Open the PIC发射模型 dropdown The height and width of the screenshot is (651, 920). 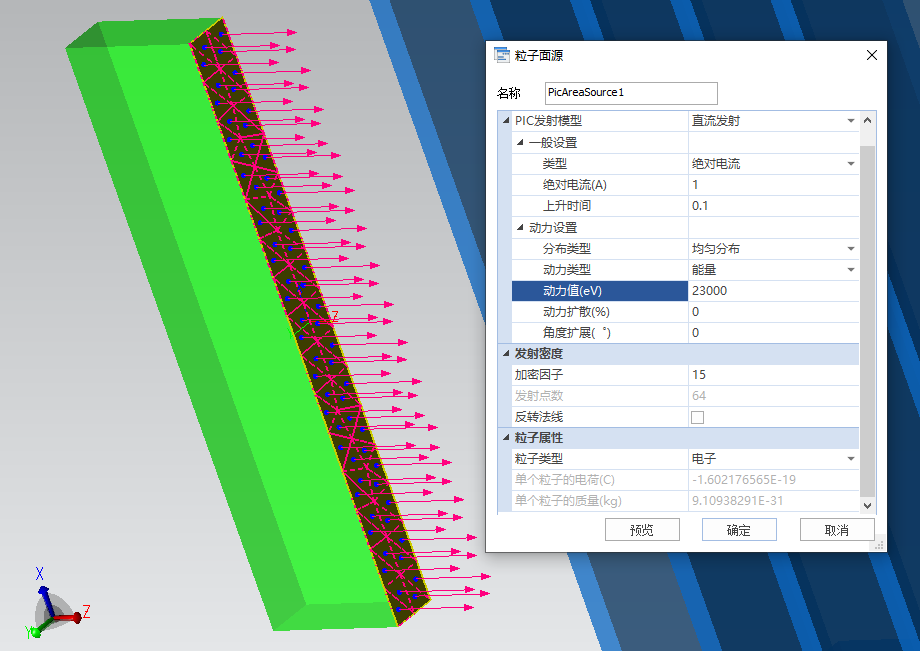tap(851, 121)
